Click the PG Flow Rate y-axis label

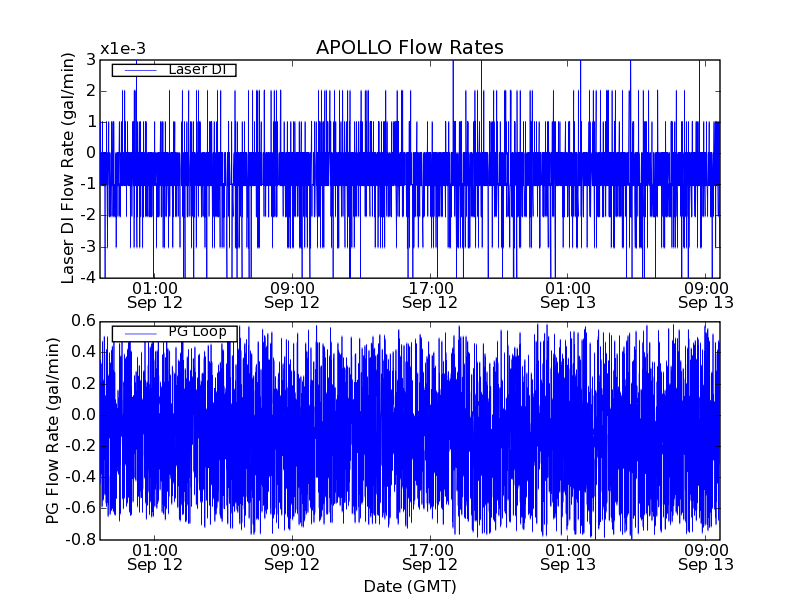click(x=52, y=430)
